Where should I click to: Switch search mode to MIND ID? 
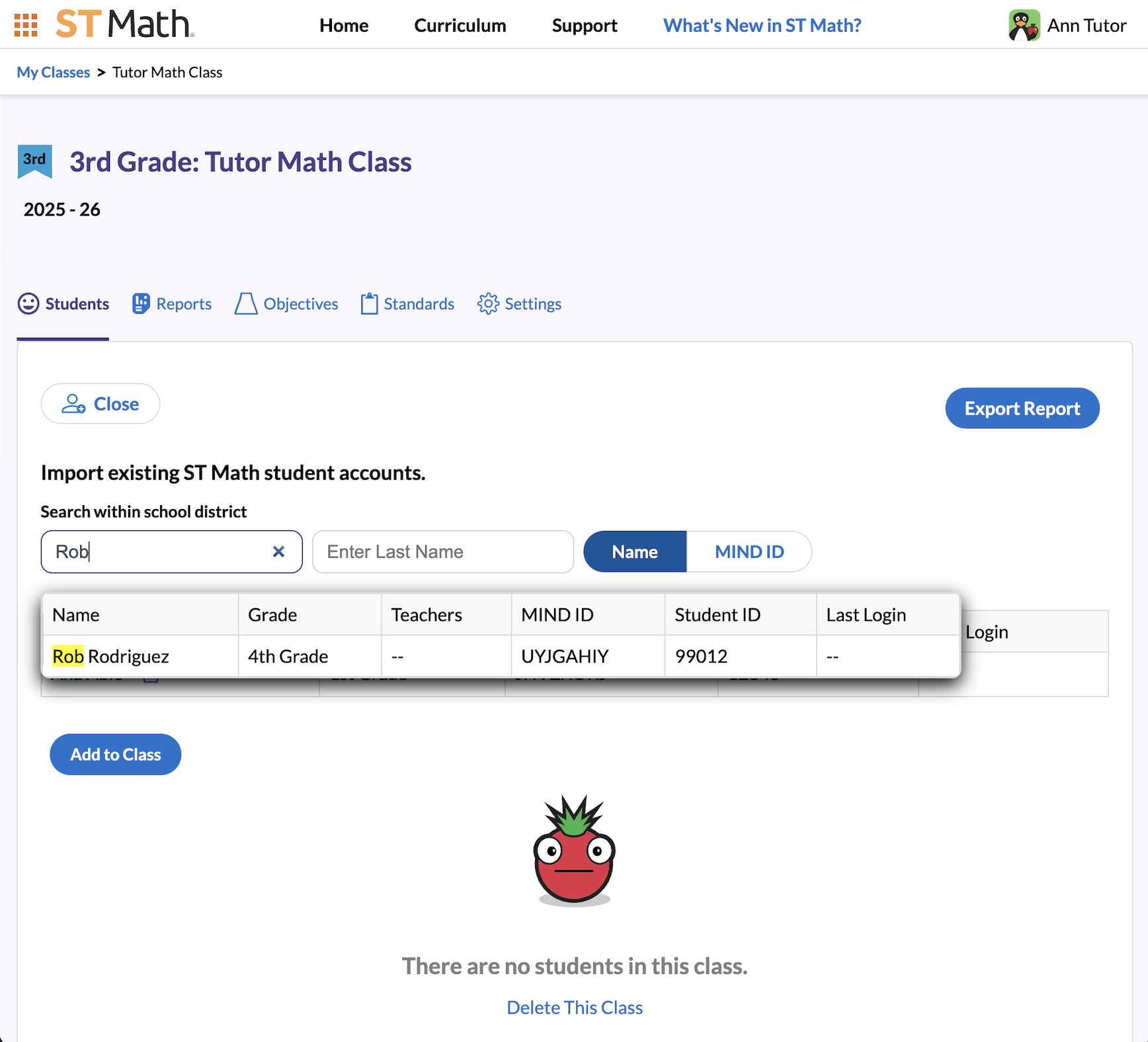(x=749, y=551)
